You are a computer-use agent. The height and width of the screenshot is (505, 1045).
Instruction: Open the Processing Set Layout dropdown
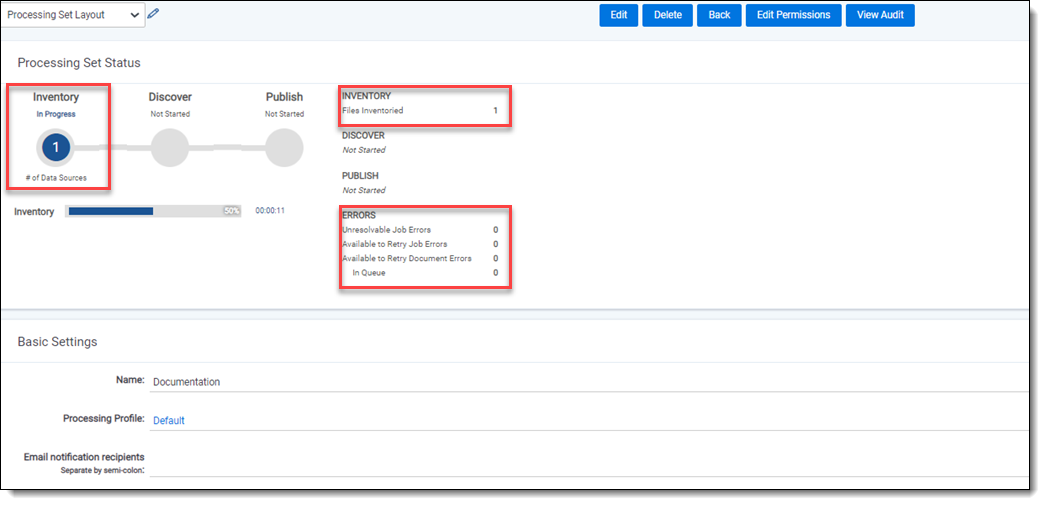click(74, 15)
